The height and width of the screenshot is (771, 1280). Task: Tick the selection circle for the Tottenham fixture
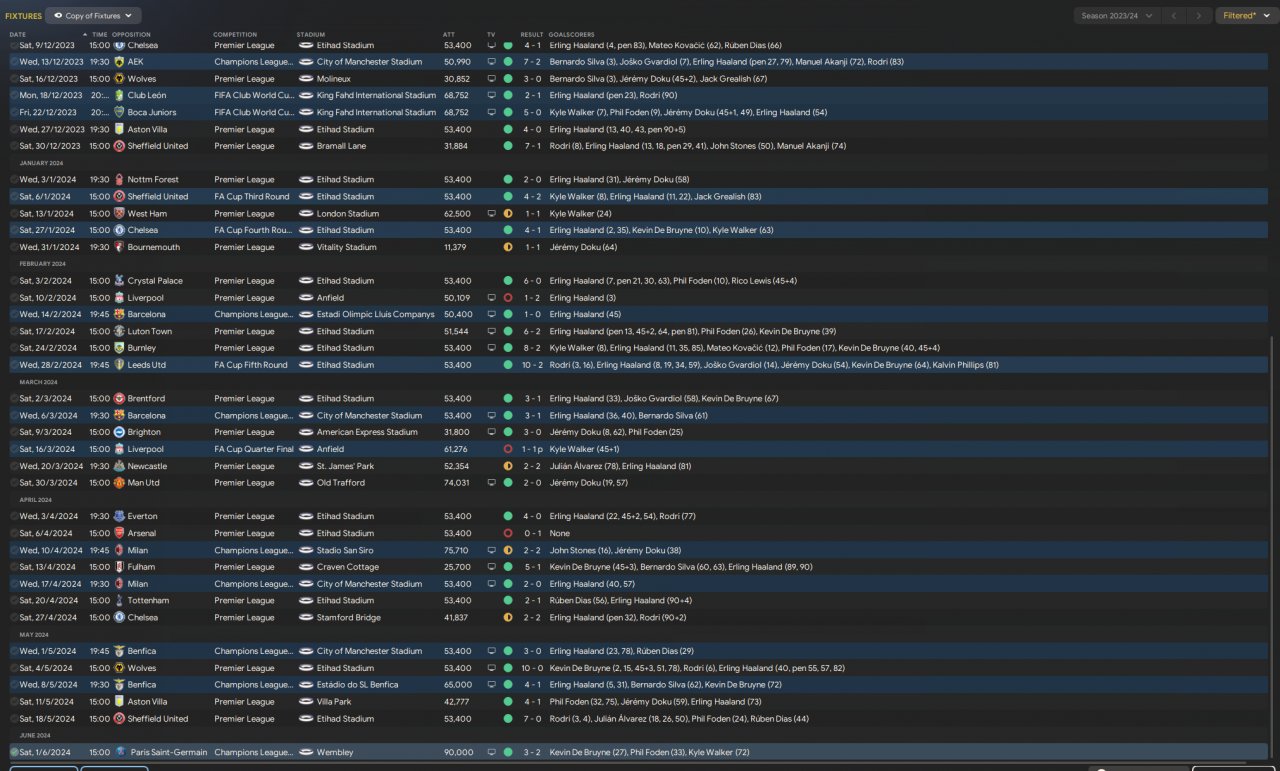point(14,601)
